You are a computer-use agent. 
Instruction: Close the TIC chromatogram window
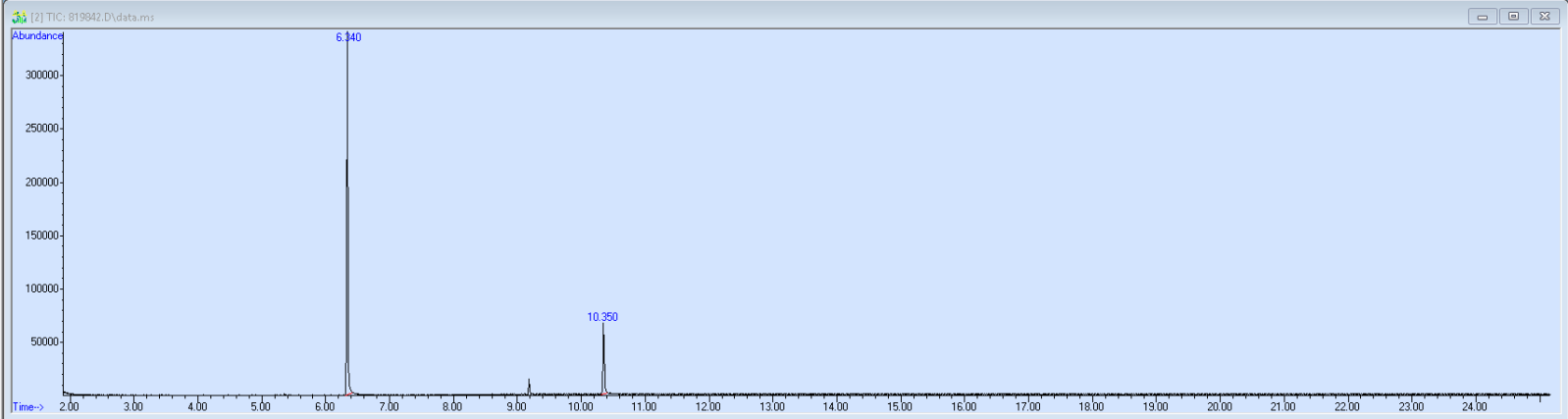click(1545, 17)
